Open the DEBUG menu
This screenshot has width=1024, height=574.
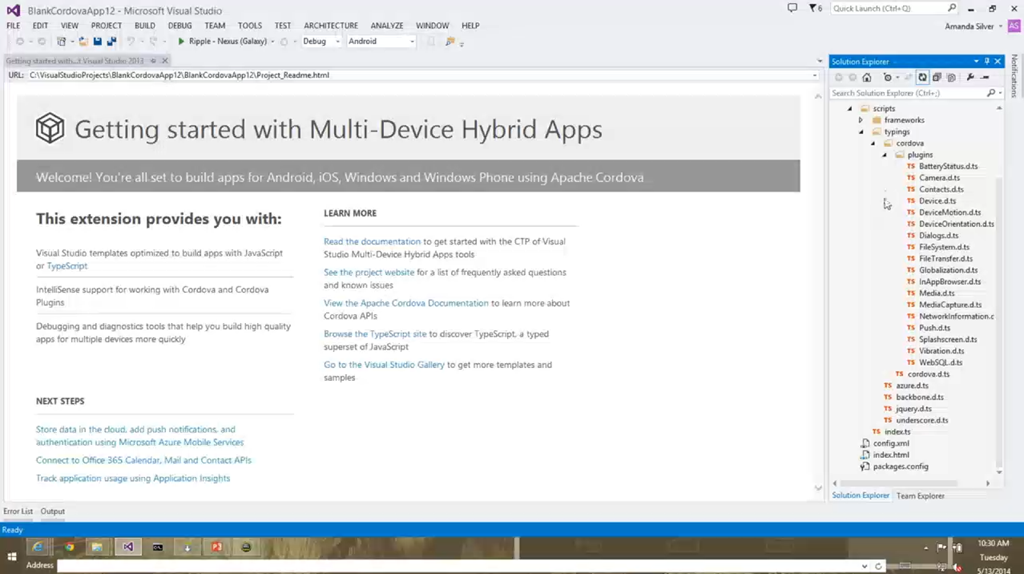(x=180, y=25)
